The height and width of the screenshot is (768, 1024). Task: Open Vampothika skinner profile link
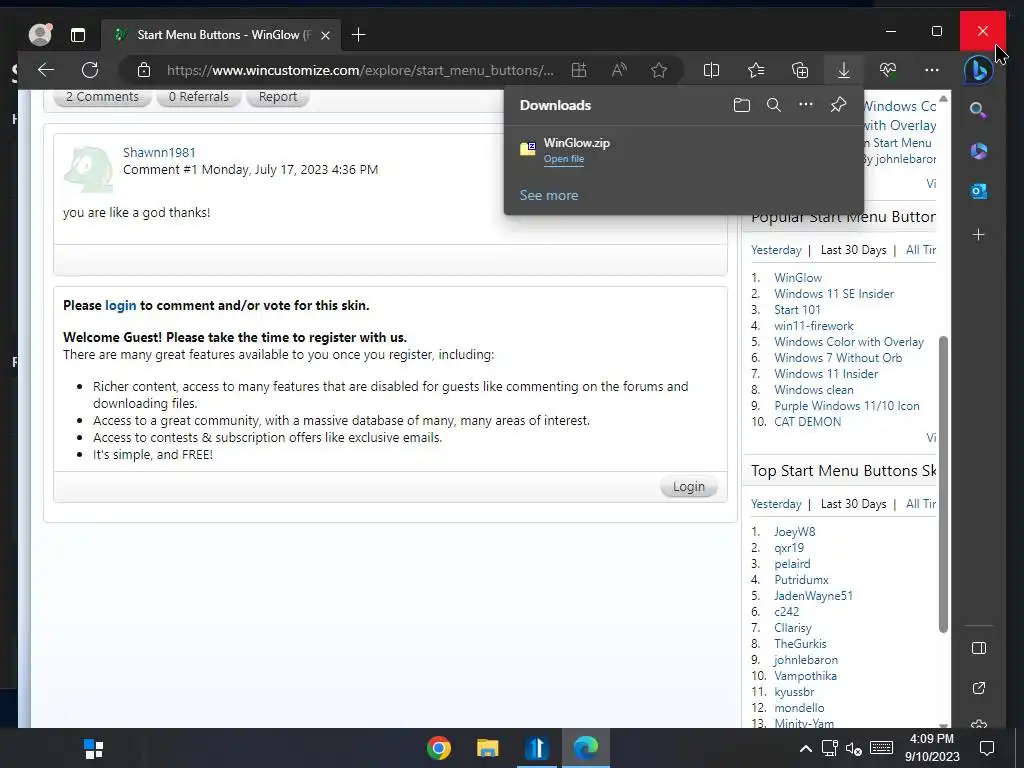(805, 676)
